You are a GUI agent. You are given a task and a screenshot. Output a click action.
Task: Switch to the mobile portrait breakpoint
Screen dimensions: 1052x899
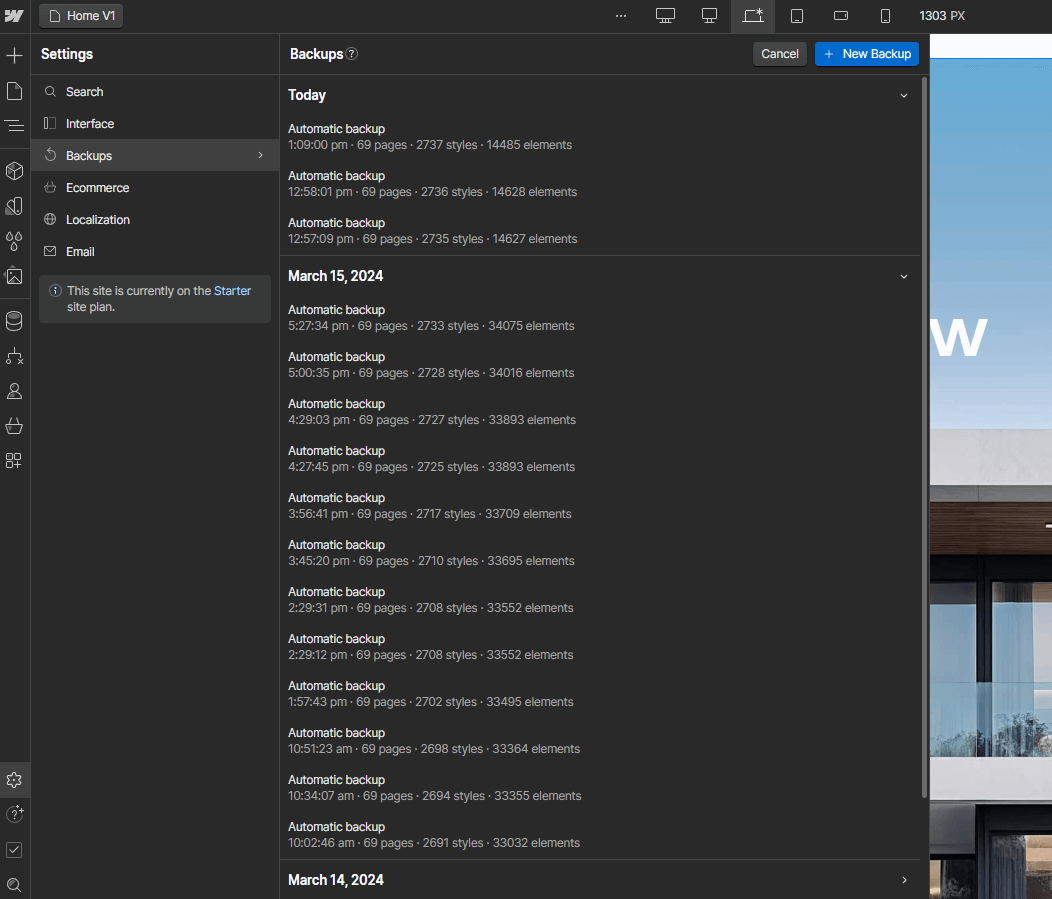pos(885,15)
